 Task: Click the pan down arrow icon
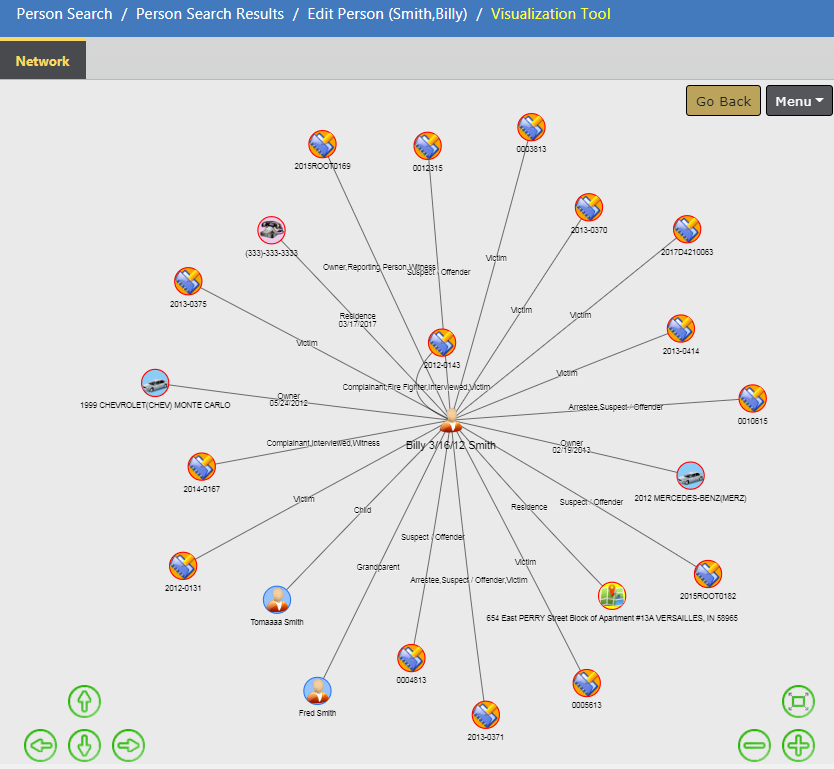[85, 745]
